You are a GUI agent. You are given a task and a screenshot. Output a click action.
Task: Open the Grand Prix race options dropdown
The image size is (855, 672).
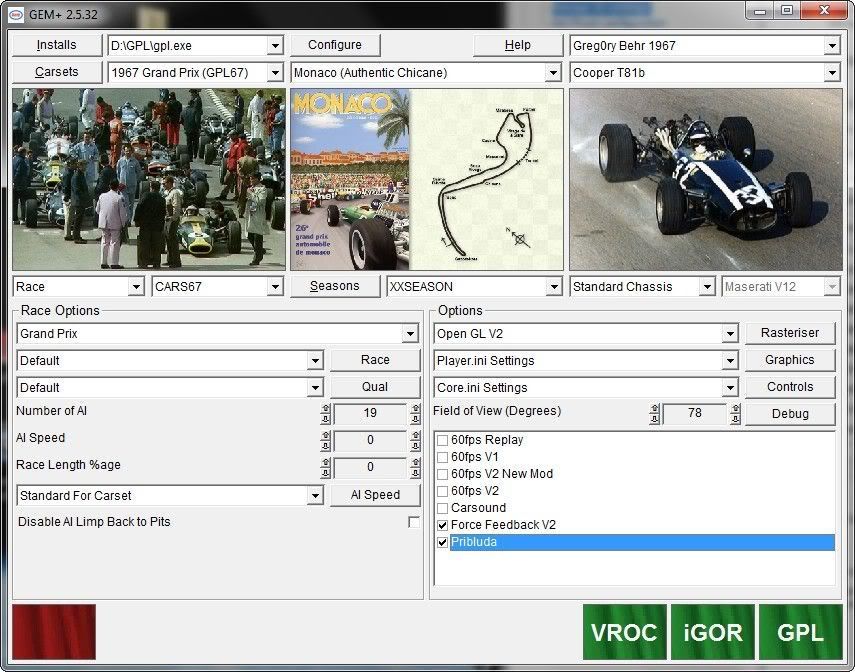click(x=410, y=333)
